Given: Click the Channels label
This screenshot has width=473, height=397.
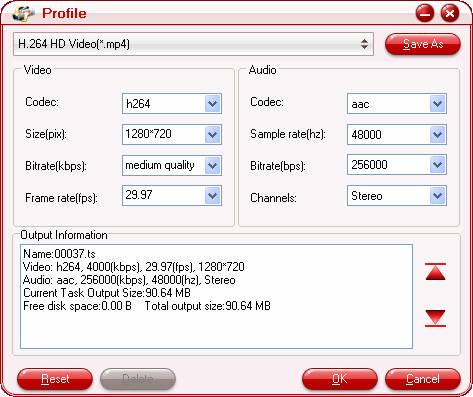Looking at the screenshot, I should coord(273,198).
